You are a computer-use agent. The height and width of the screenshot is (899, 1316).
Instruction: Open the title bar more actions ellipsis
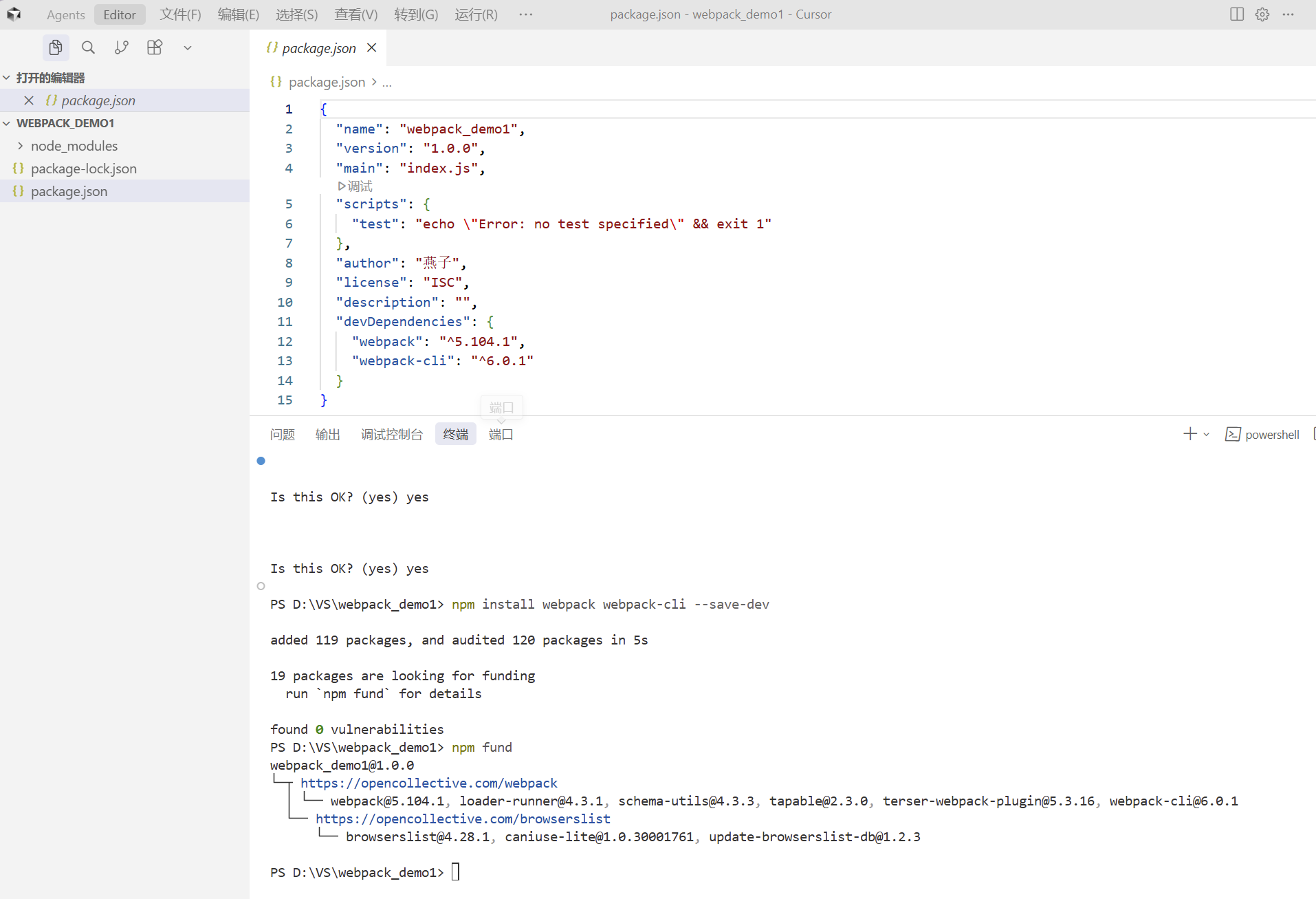[1288, 14]
